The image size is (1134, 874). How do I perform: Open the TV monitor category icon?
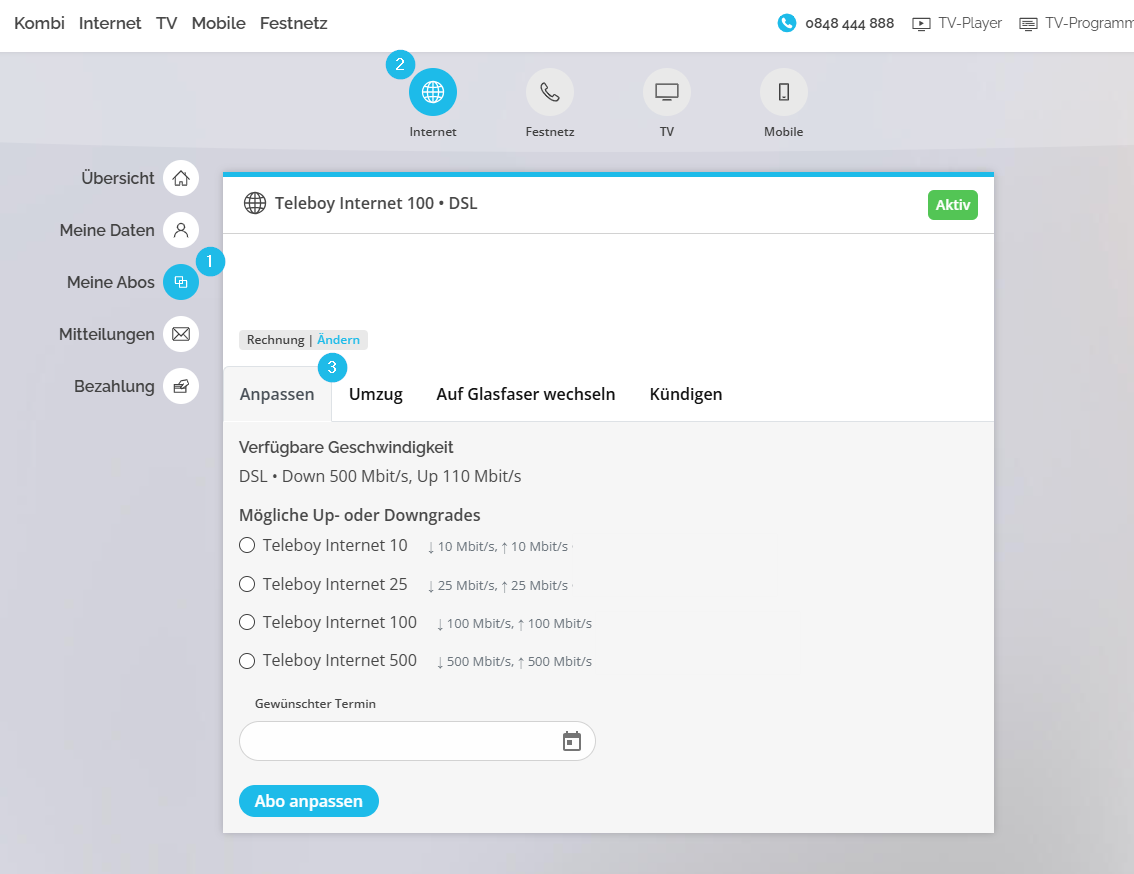tap(667, 92)
